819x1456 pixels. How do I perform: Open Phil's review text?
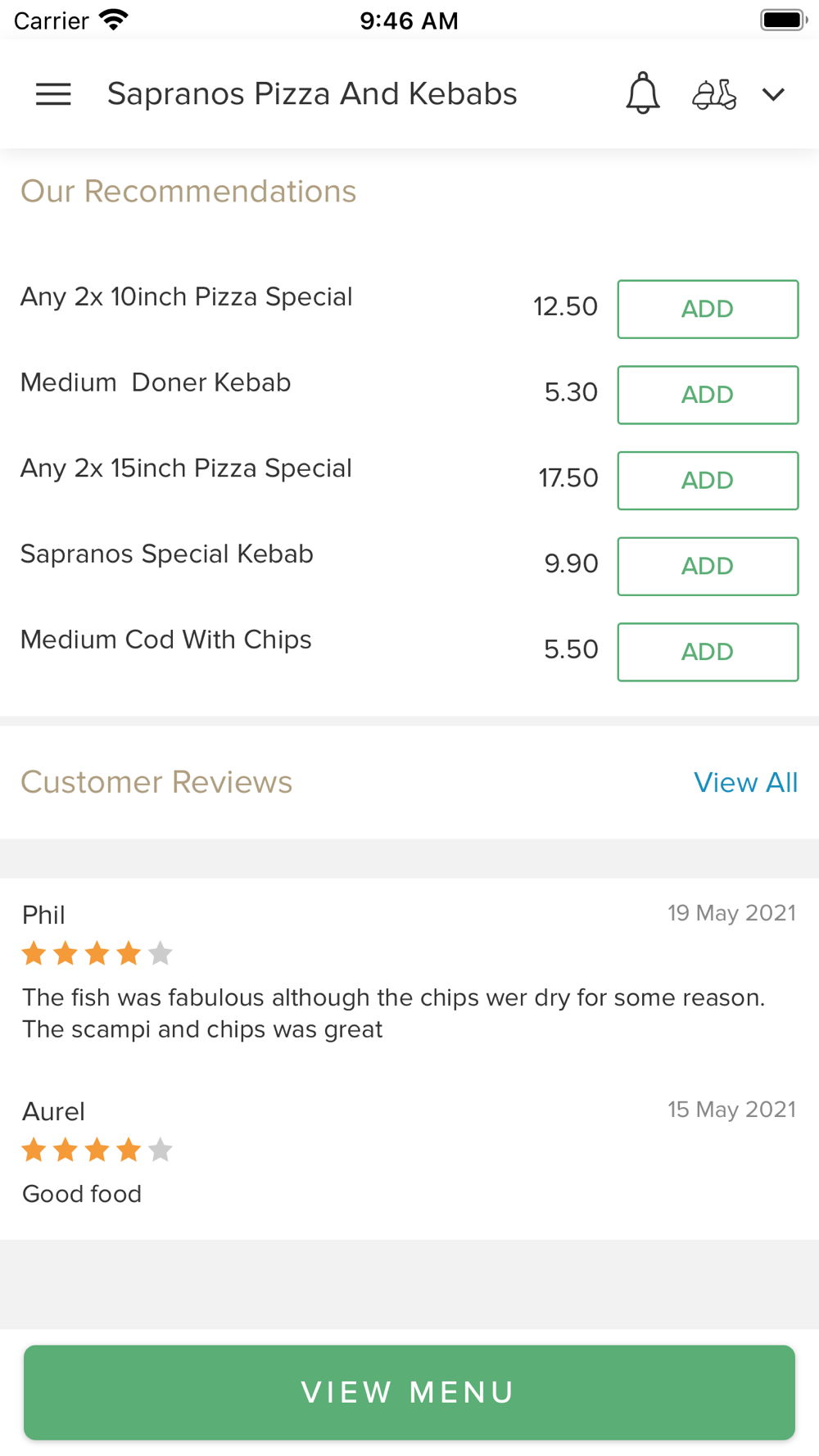click(394, 1013)
